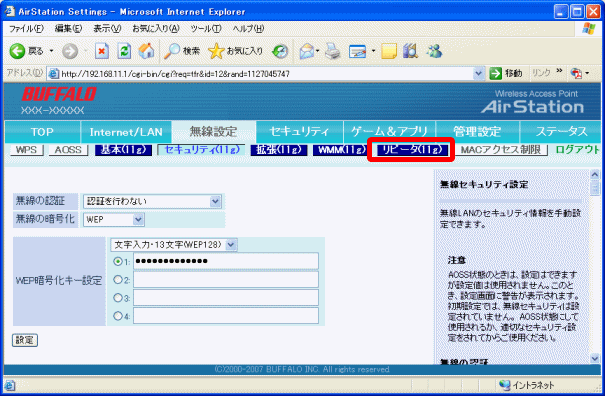Click the Mail envelope toolbar icon
Screen dimensions: 605x396
point(307,51)
